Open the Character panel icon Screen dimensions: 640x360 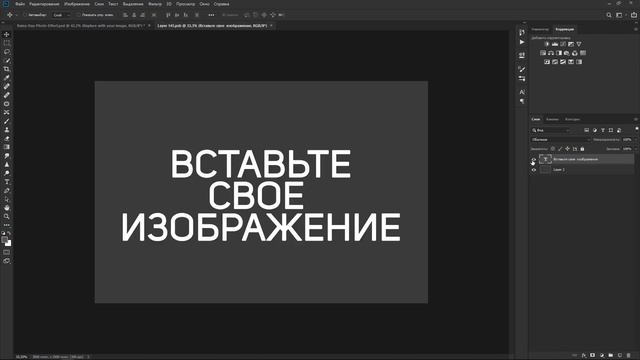[x=522, y=92]
